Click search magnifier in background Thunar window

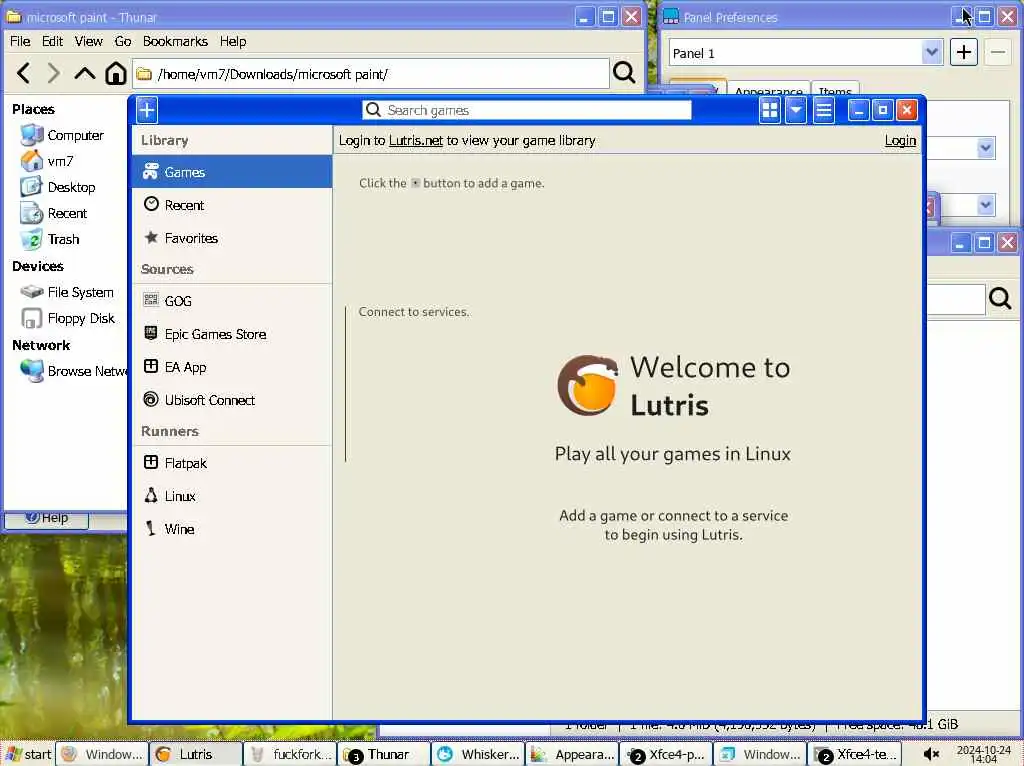tap(1000, 298)
